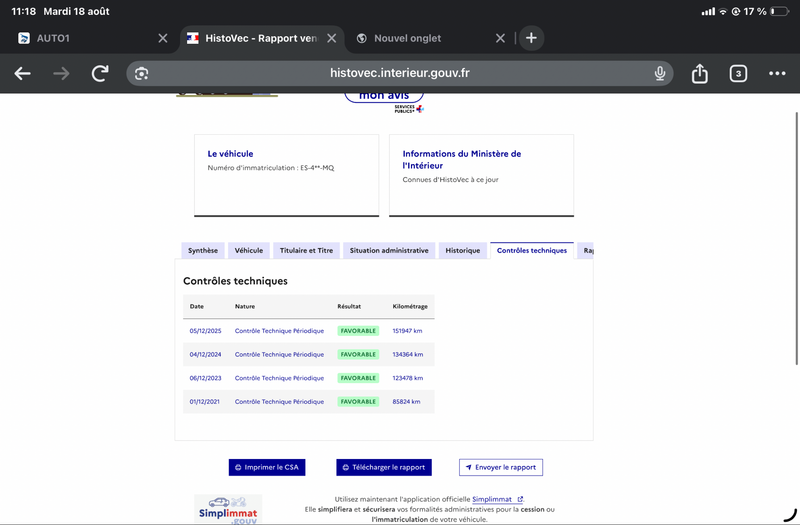
Task: Click the date 04/12/2024
Action: pyautogui.click(x=205, y=355)
